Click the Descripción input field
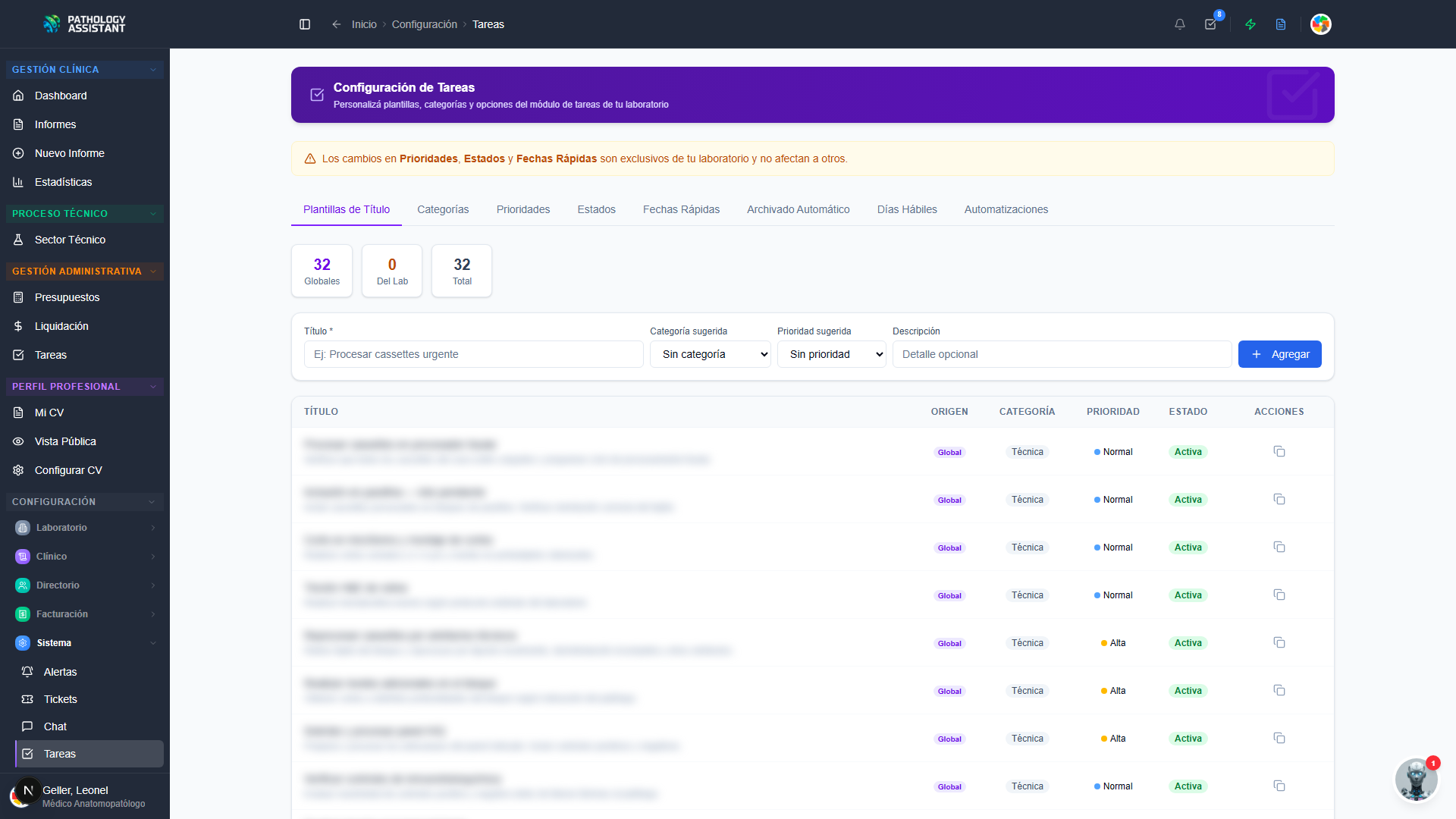This screenshot has width=1456, height=819. point(1062,354)
